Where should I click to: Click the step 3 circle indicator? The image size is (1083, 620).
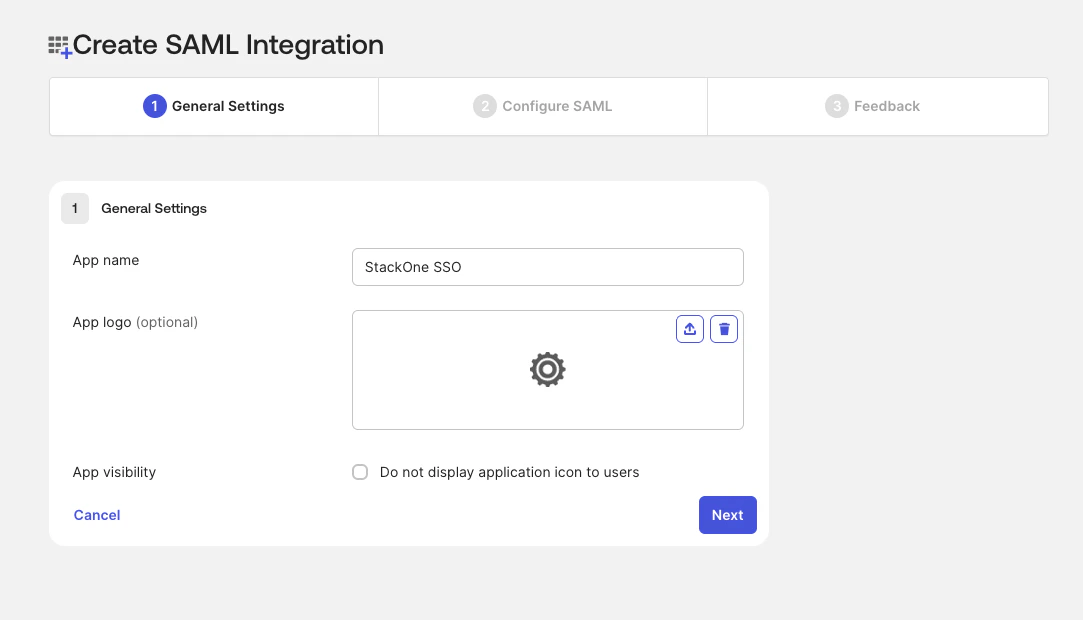[835, 106]
